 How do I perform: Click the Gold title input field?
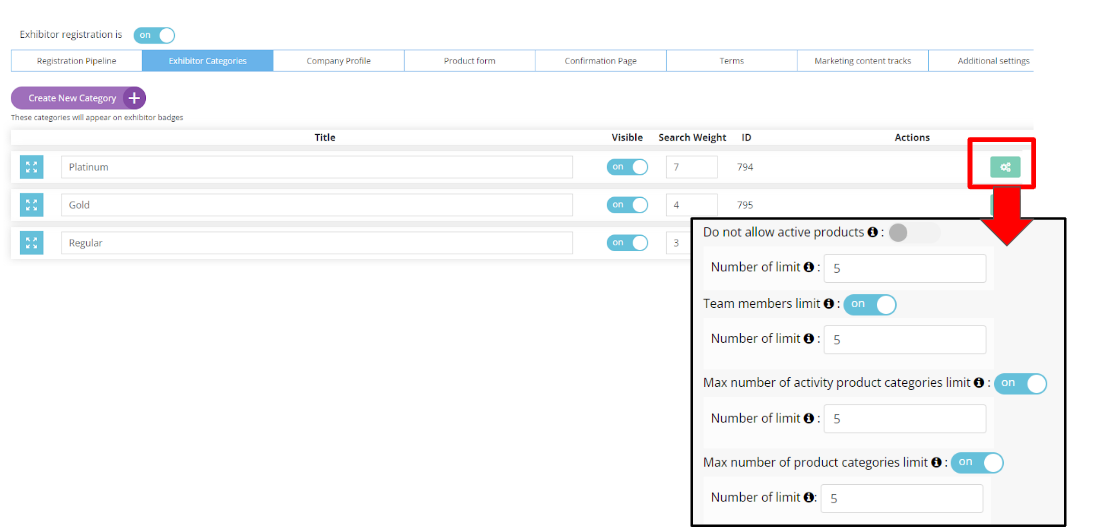317,205
